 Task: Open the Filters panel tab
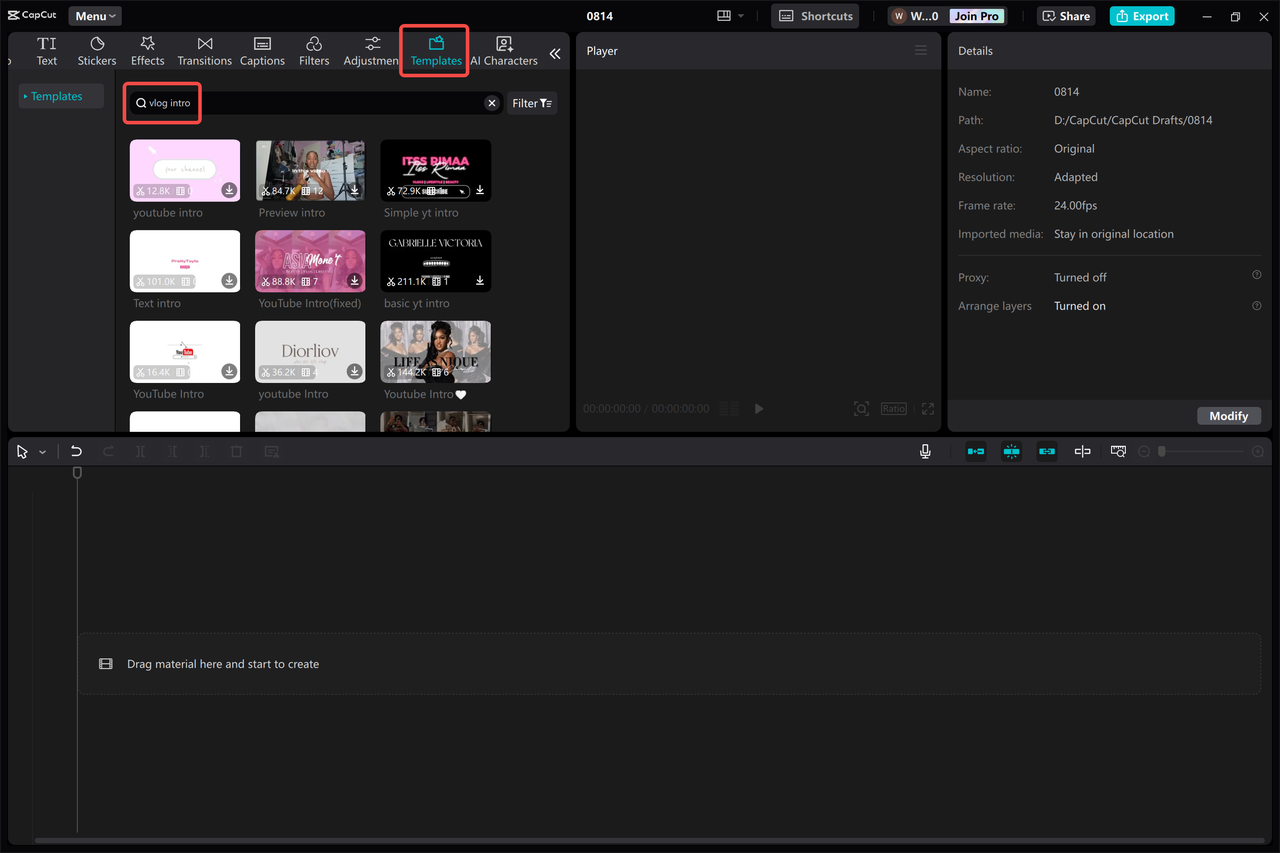click(x=314, y=51)
